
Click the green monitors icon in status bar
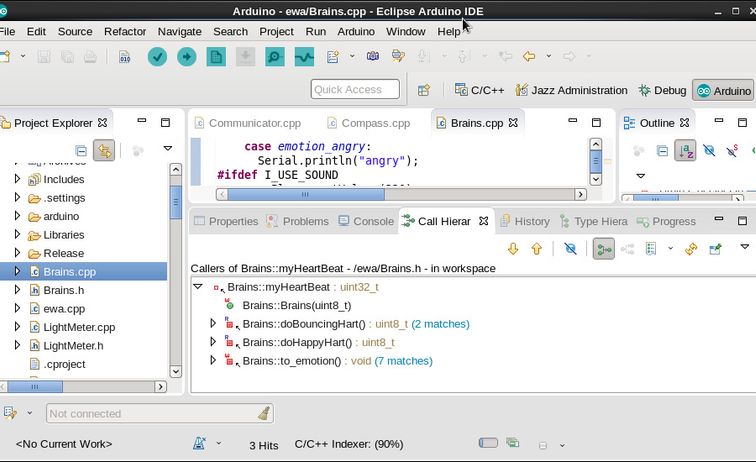tap(513, 442)
